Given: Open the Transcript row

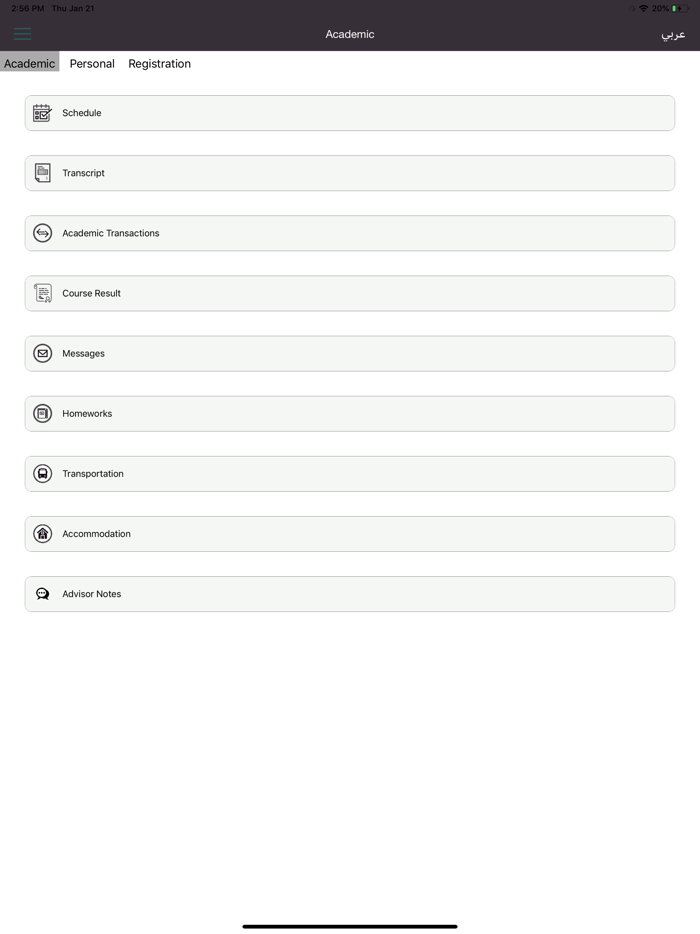Looking at the screenshot, I should 350,173.
